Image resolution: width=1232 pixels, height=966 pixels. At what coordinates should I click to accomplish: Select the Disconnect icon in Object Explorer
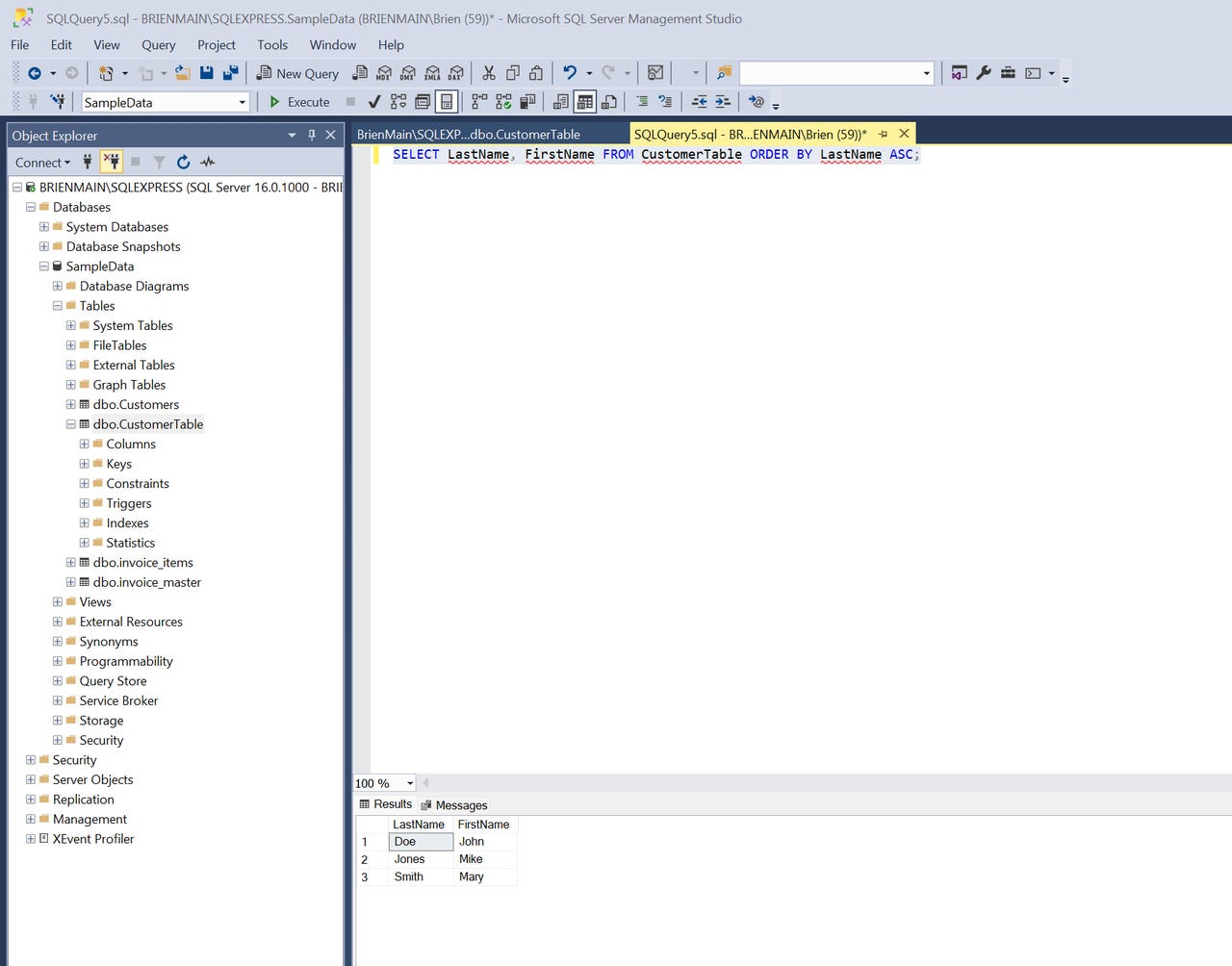coord(114,162)
